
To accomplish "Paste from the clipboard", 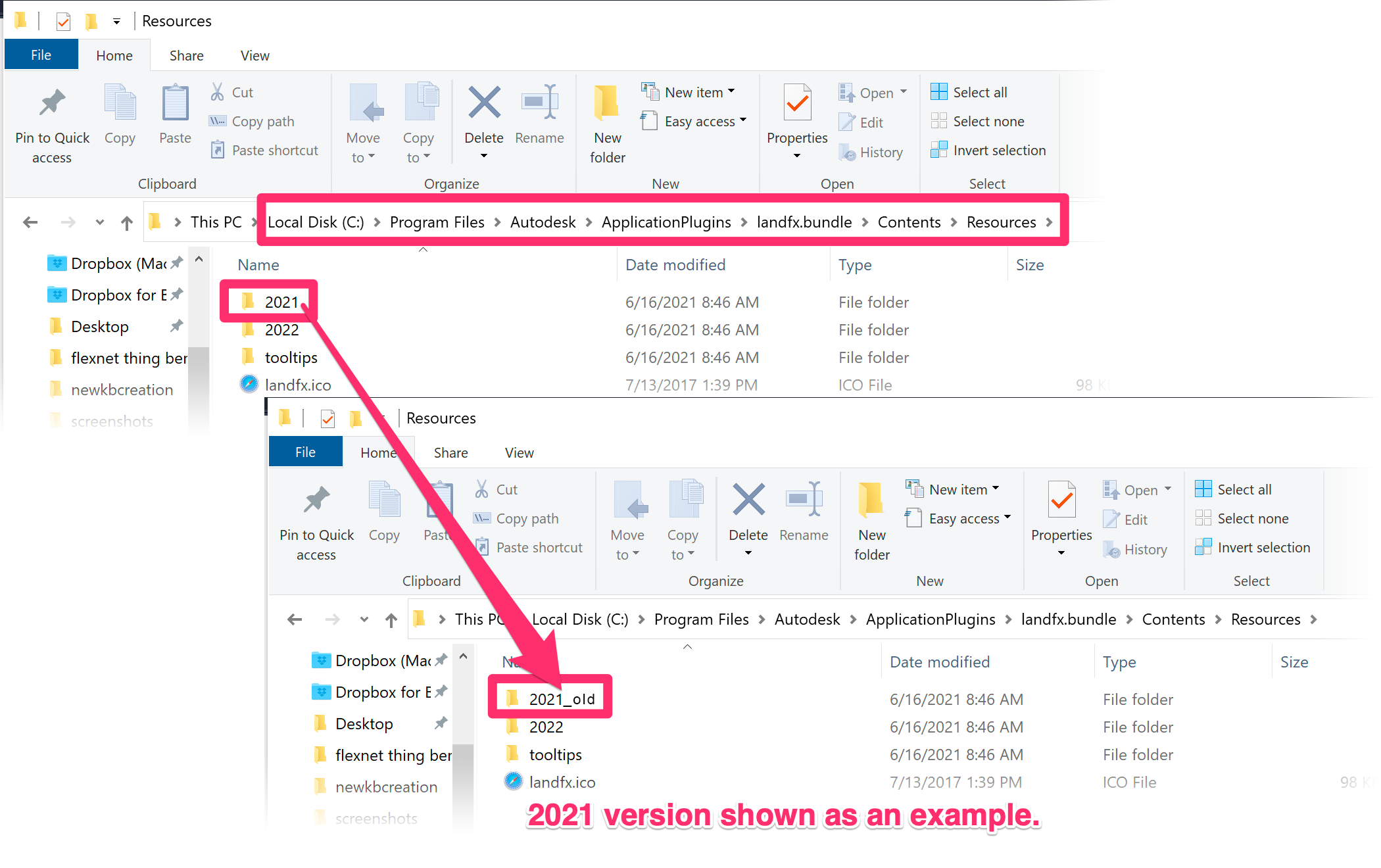I will [174, 117].
